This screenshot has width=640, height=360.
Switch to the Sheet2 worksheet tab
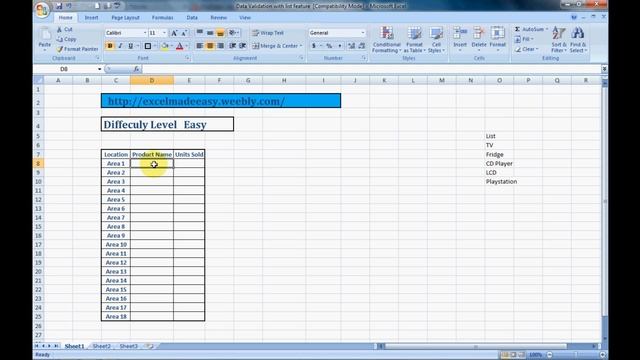102,346
